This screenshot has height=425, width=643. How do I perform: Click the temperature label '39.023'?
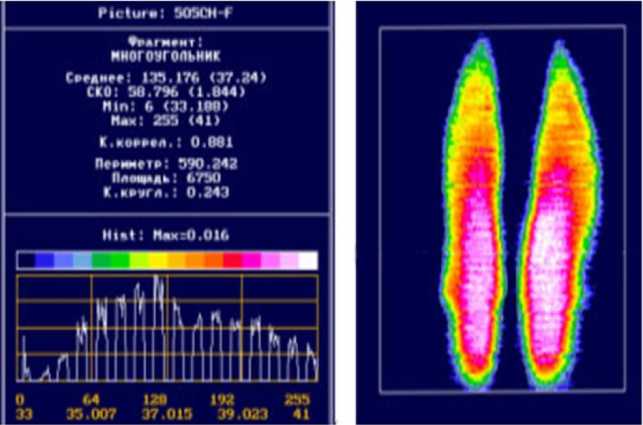(x=243, y=414)
